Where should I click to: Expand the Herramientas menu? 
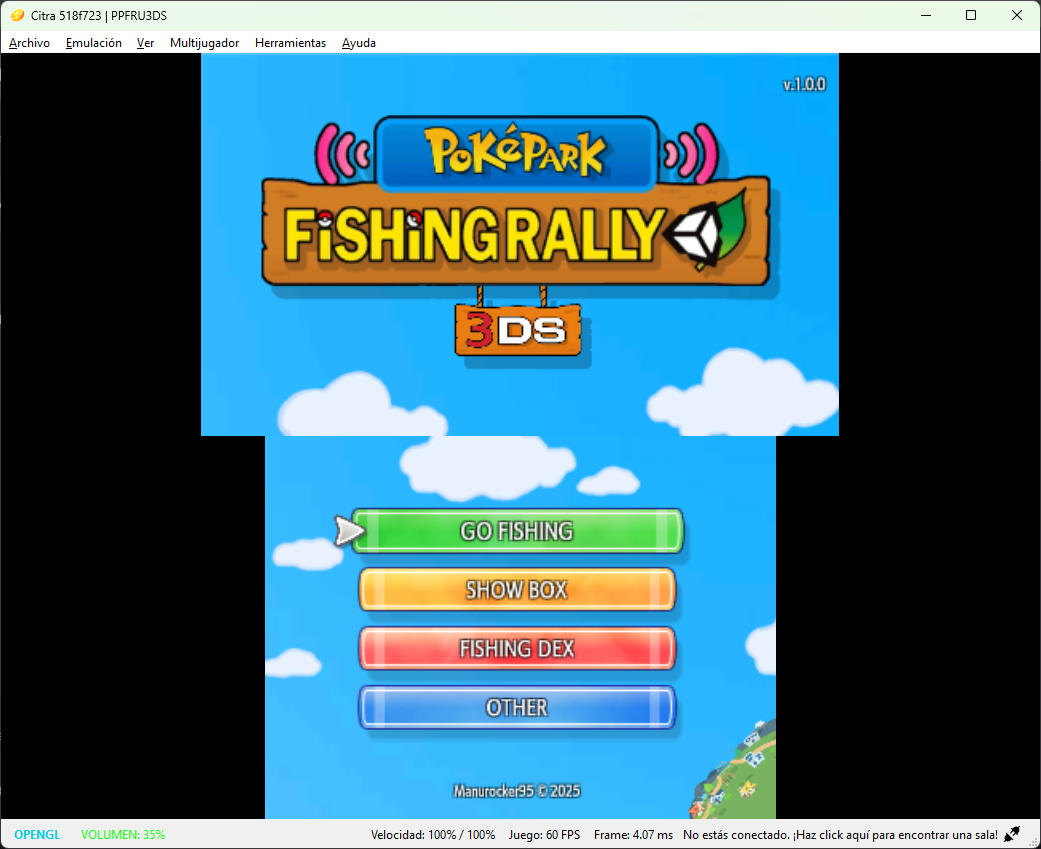coord(290,43)
